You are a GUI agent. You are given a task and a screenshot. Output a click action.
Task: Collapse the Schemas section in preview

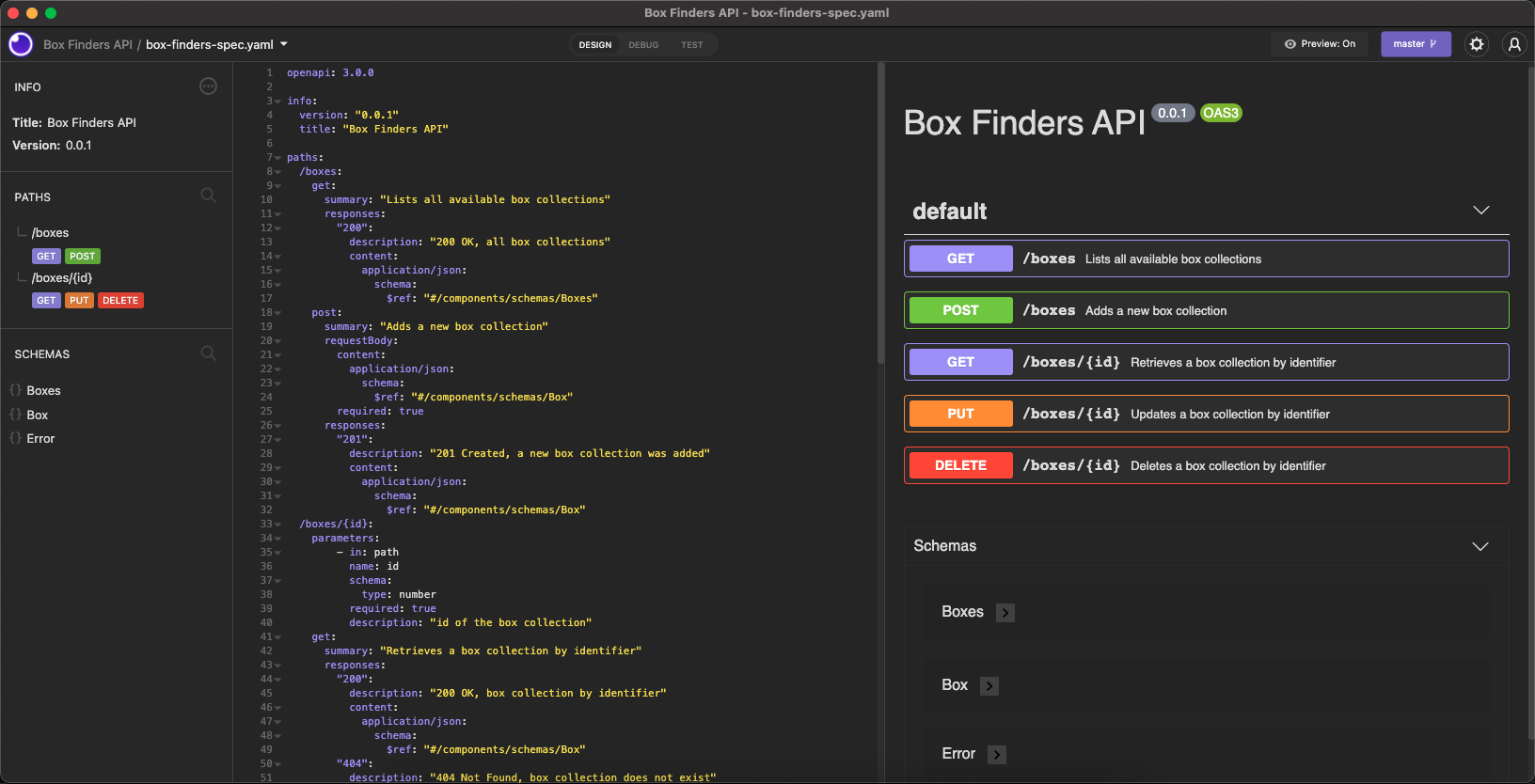coord(1480,546)
